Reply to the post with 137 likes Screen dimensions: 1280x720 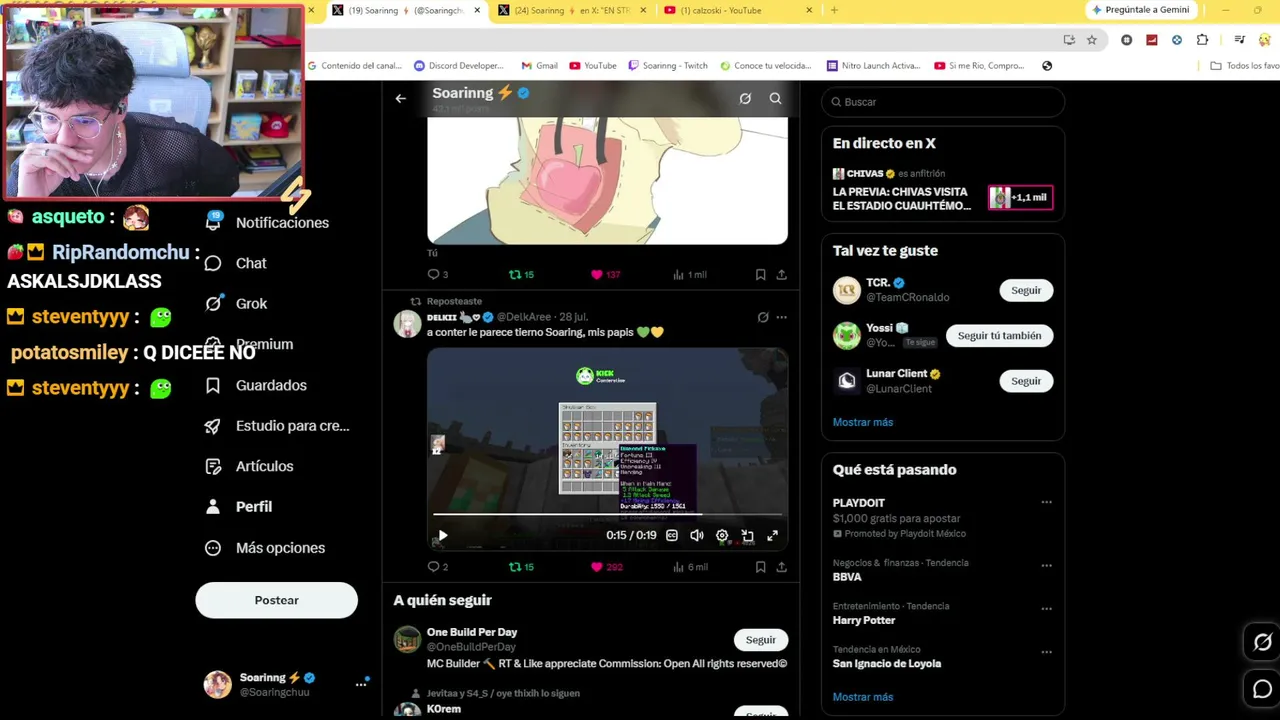(438, 274)
